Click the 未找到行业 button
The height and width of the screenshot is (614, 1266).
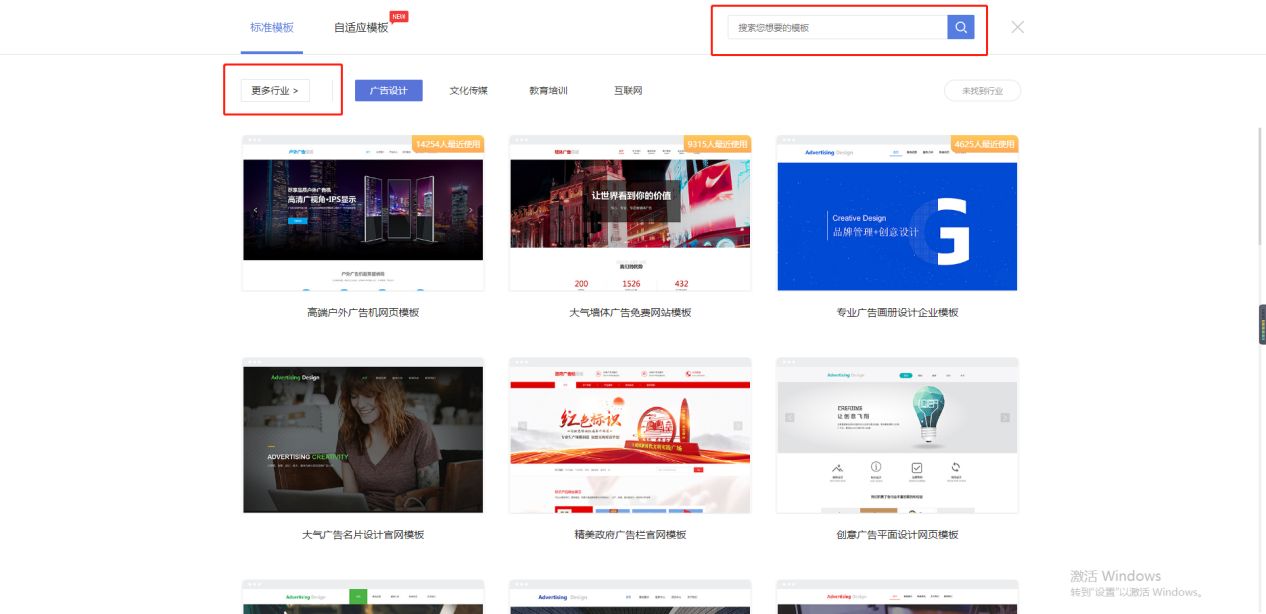tap(984, 90)
